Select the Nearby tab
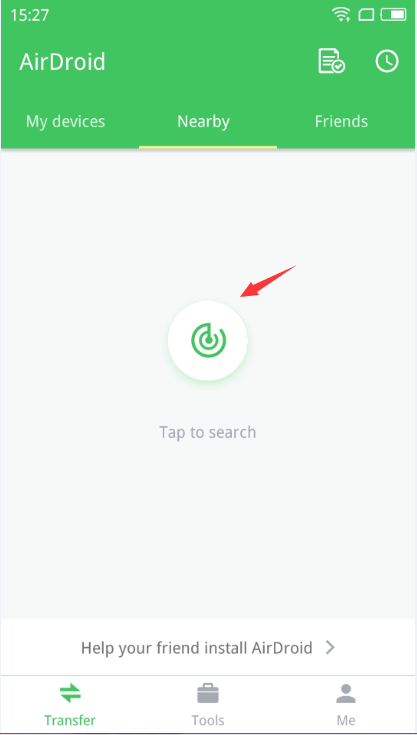 [x=203, y=122]
